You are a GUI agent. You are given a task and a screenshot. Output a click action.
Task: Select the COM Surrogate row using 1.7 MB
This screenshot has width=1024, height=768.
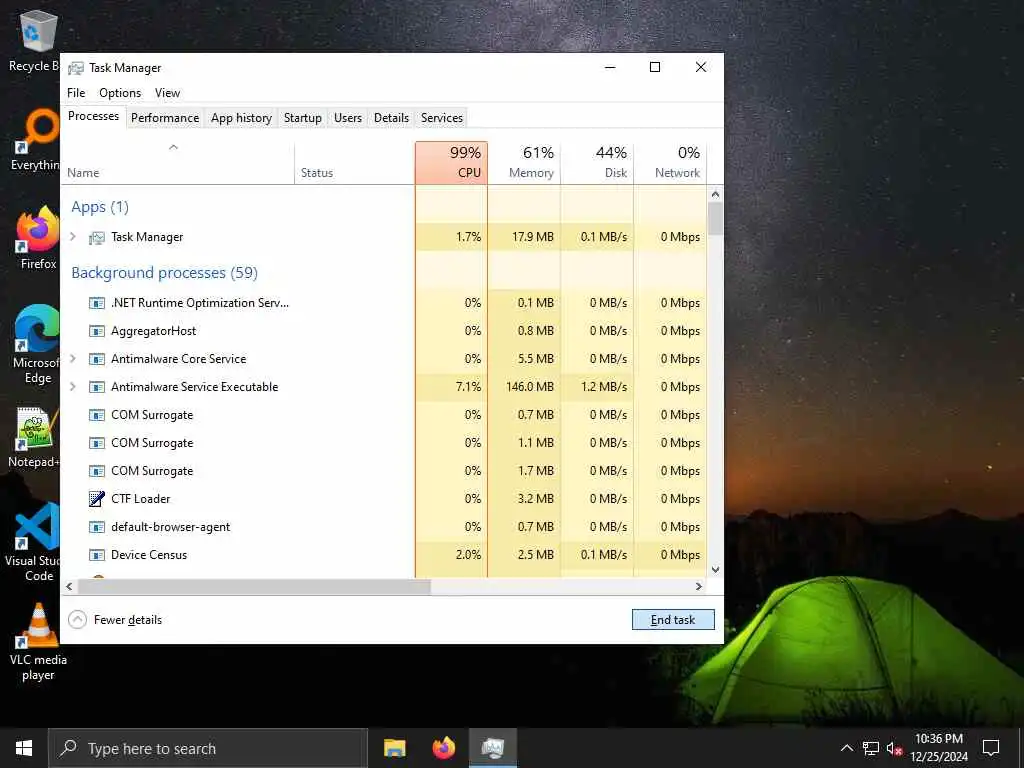384,472
